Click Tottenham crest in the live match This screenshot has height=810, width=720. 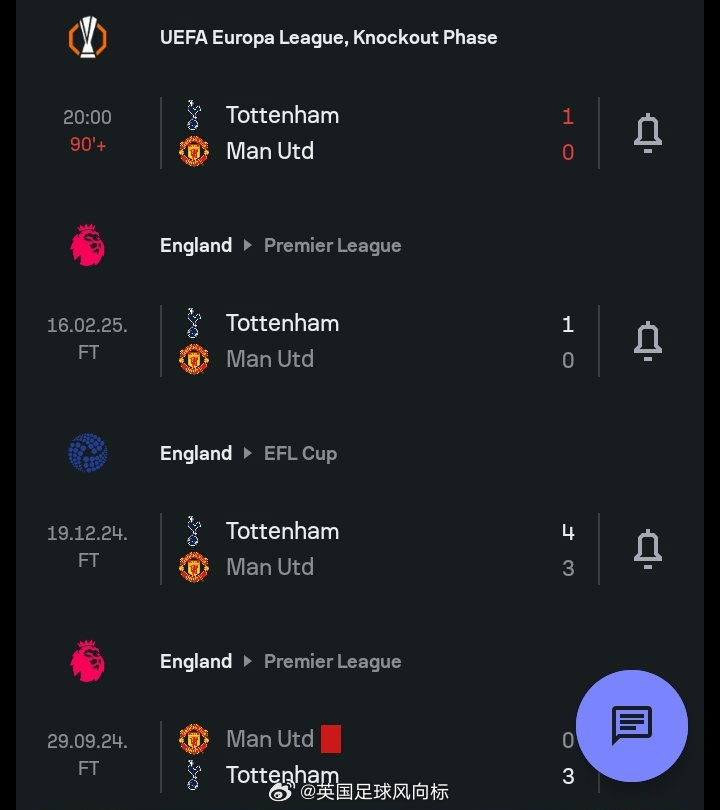(x=194, y=115)
